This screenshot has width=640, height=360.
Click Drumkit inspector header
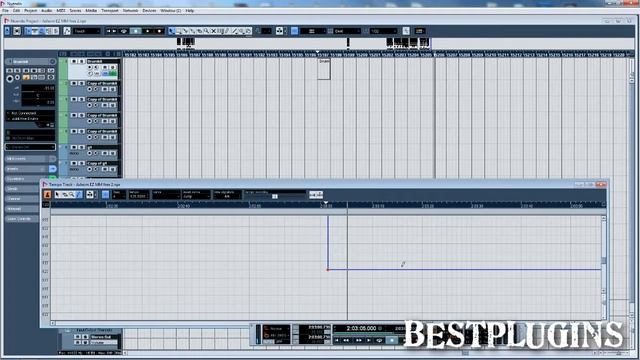click(x=30, y=62)
